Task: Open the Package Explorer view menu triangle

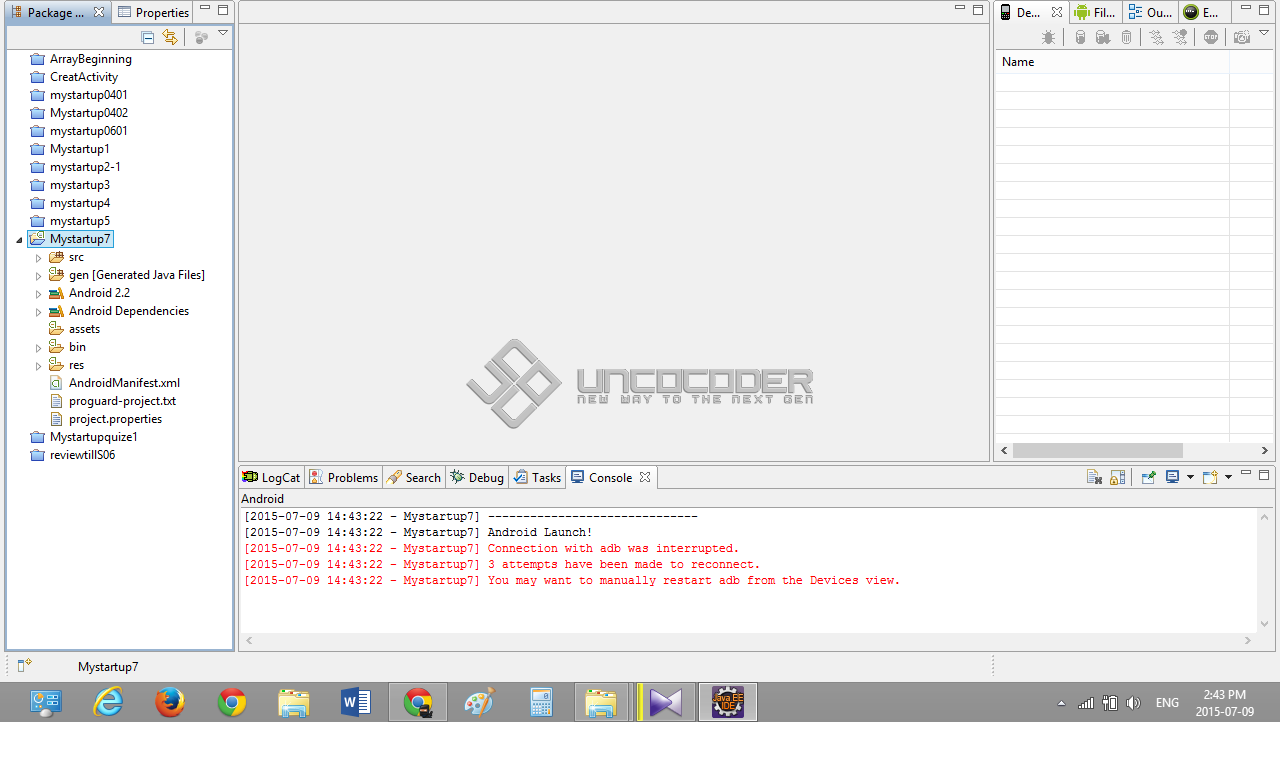Action: 223,34
